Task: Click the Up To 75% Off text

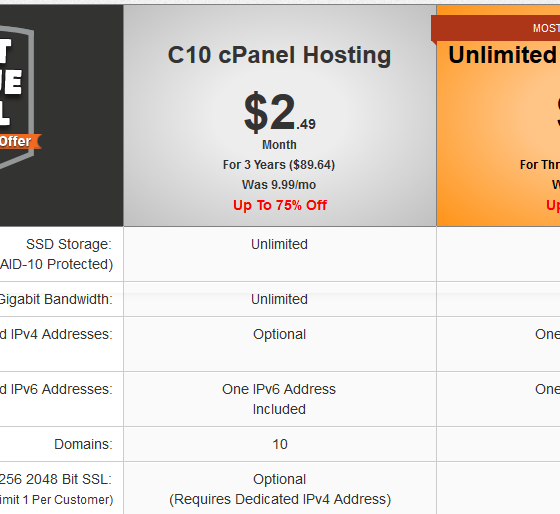Action: click(x=280, y=205)
